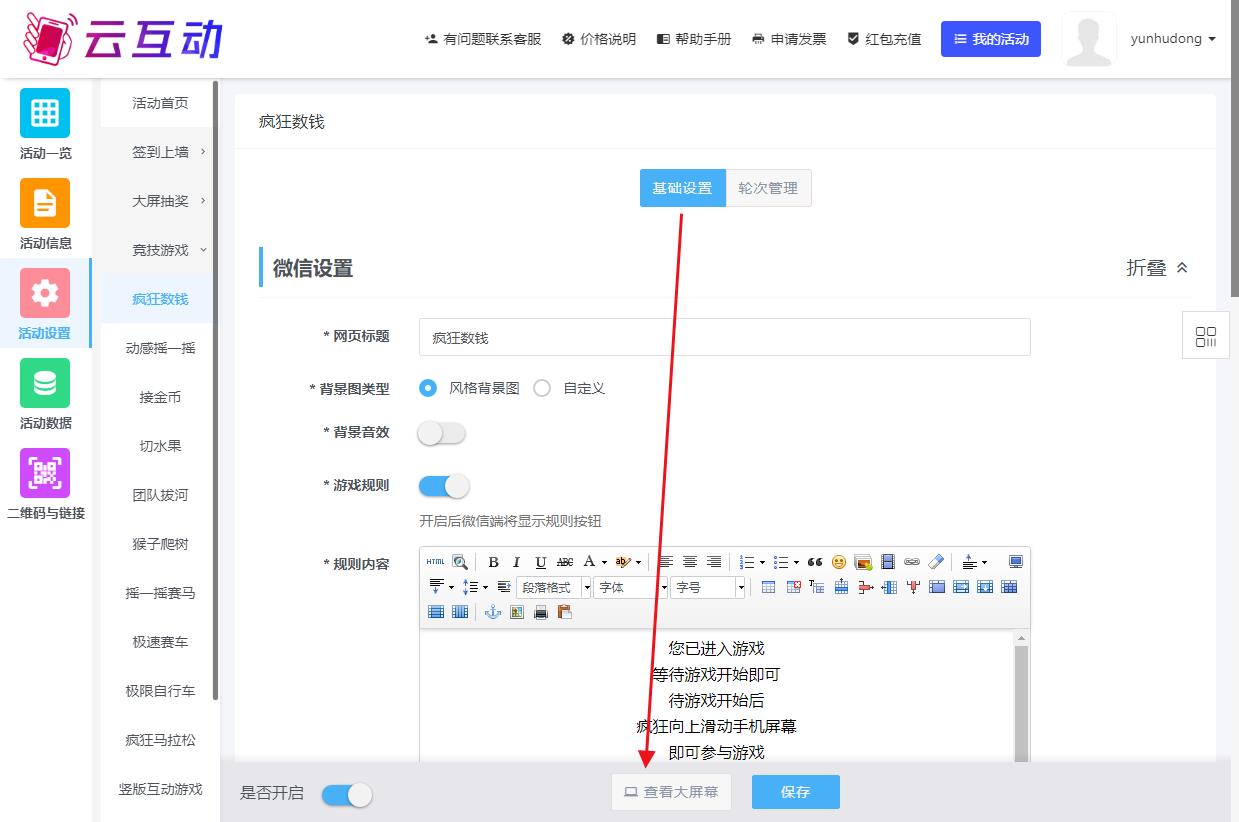
Task: Collapse the 微信设置 section via 折叠
Action: point(1157,268)
